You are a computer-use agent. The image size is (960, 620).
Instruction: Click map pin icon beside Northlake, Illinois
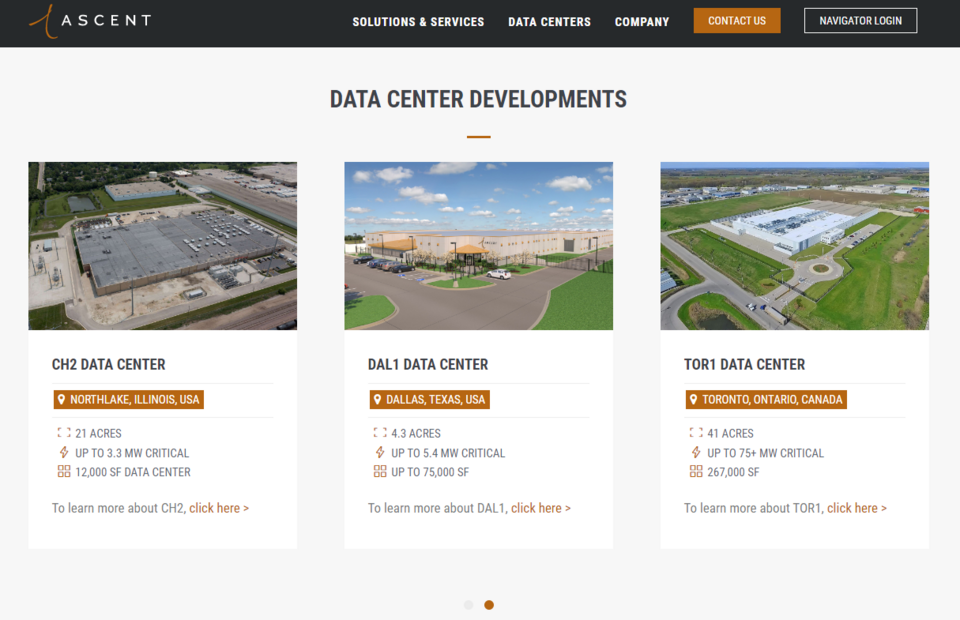(61, 400)
